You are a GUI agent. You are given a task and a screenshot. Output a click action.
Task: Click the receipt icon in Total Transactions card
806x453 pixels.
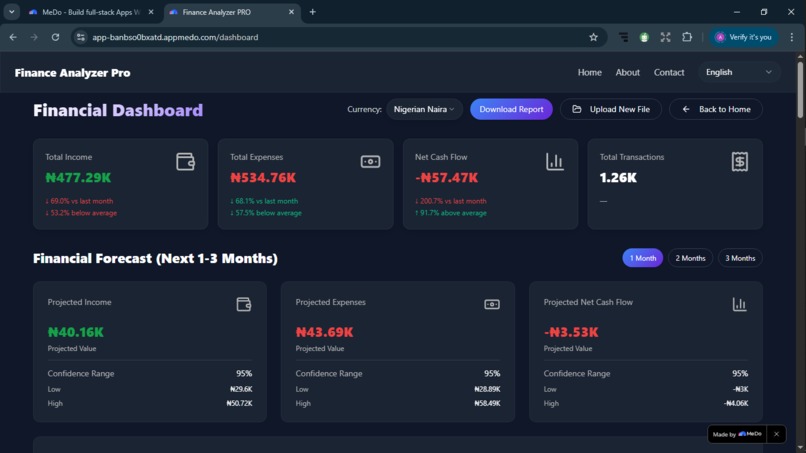click(x=740, y=161)
